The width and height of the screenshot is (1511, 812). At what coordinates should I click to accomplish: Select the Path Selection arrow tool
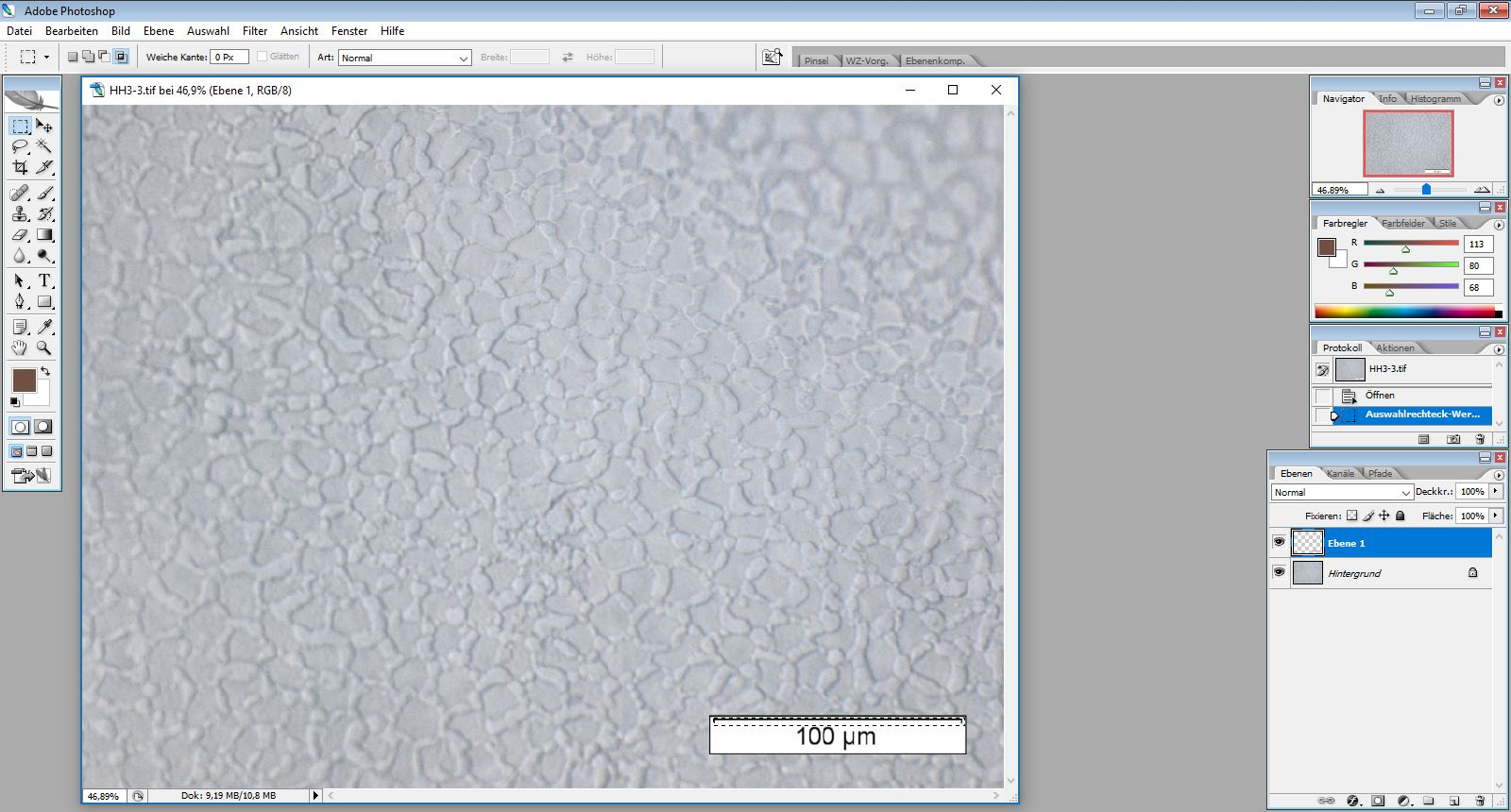[20, 280]
